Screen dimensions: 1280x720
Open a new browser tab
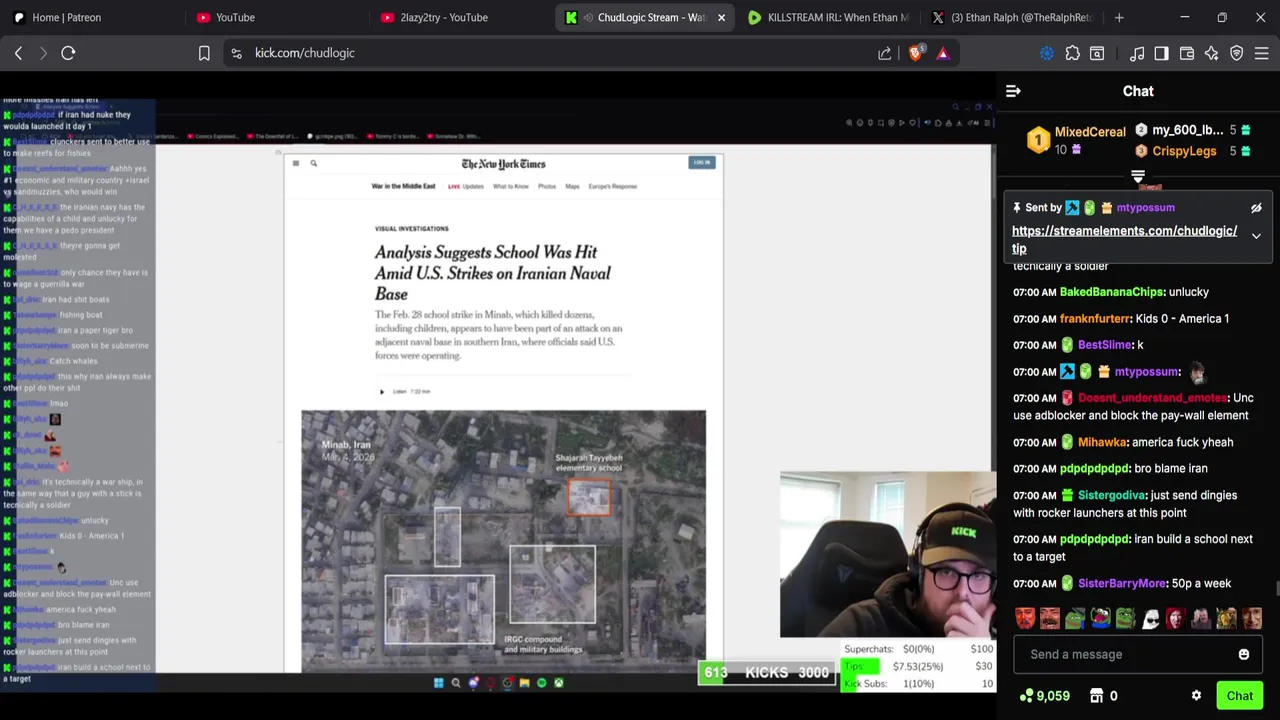click(x=1119, y=17)
